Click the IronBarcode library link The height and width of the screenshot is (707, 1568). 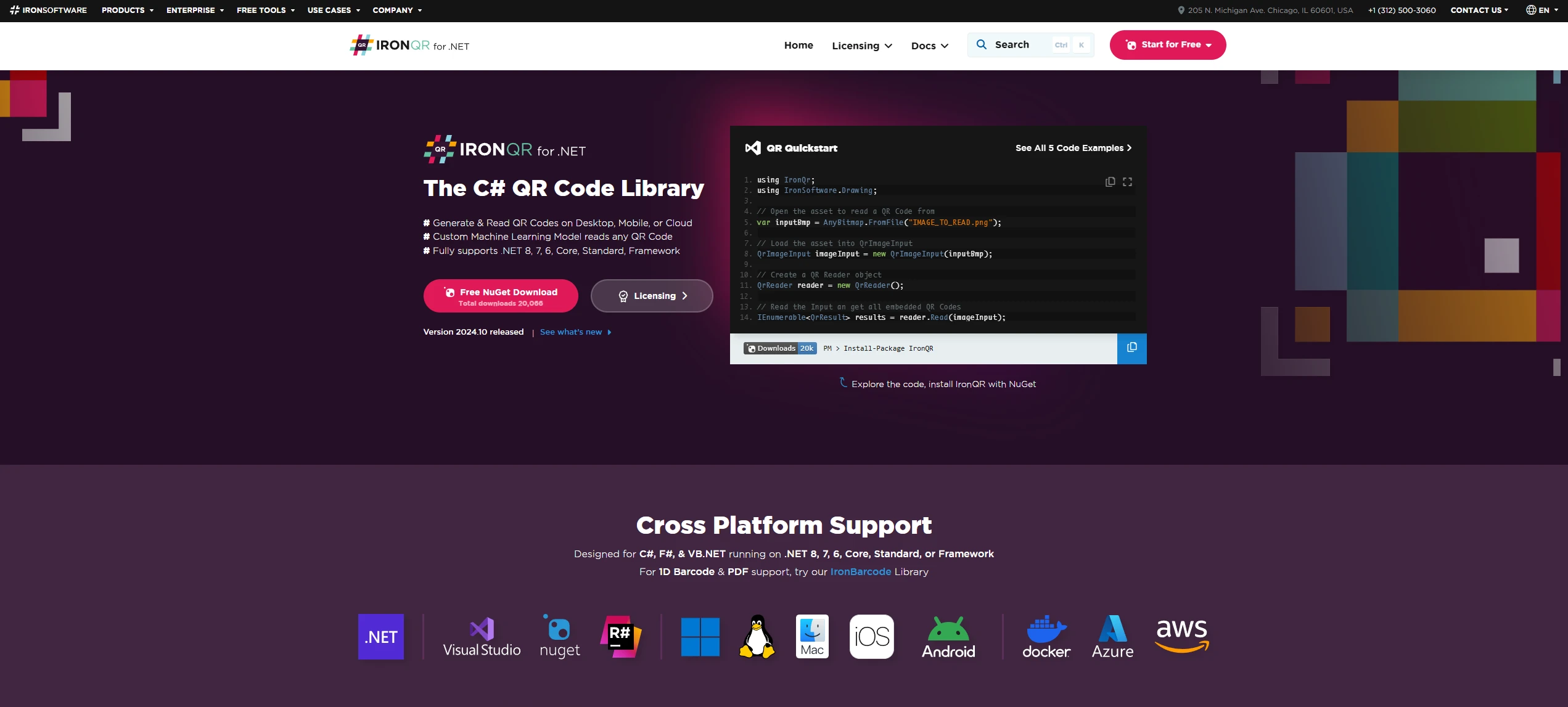[860, 571]
